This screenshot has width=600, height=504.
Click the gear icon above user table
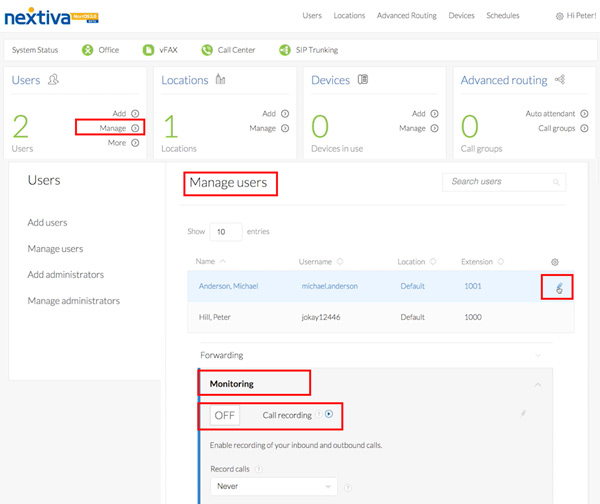pyautogui.click(x=556, y=262)
